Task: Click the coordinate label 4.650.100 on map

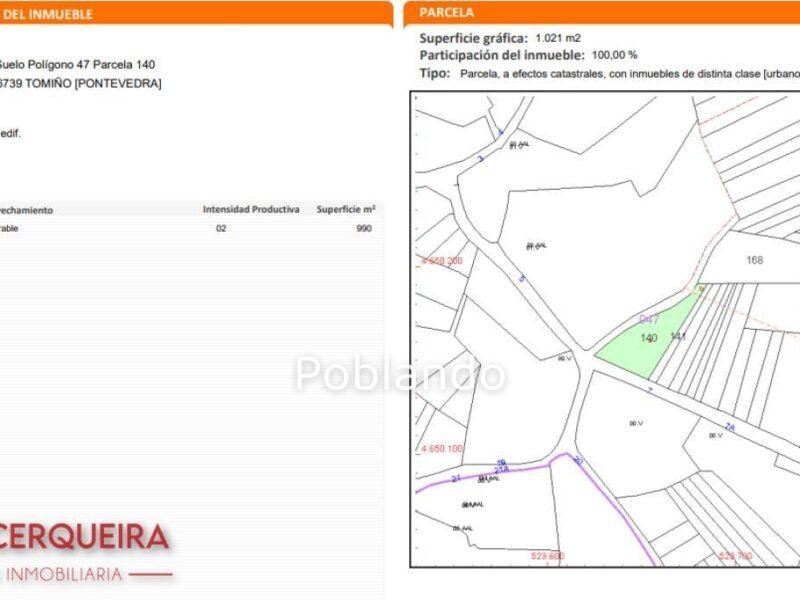Action: [442, 449]
